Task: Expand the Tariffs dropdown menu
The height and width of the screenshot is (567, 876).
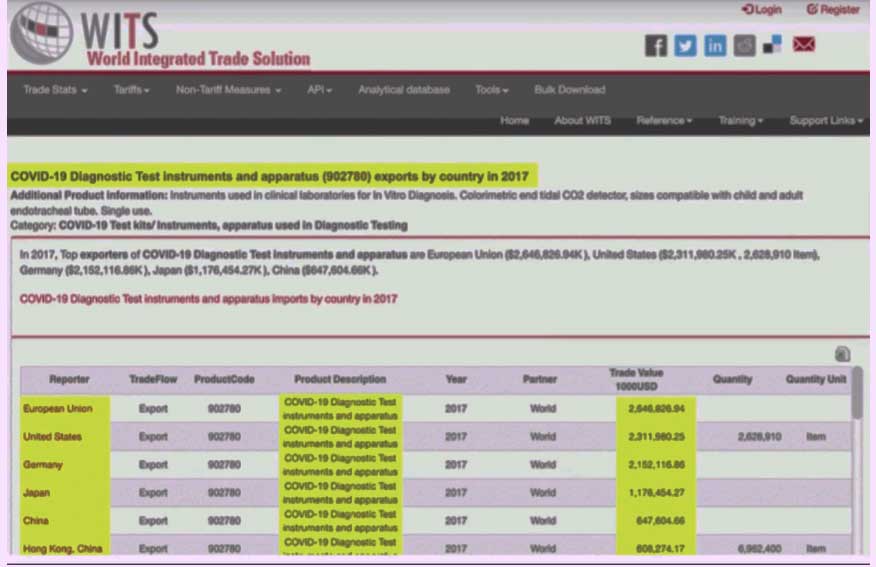Action: click(x=131, y=90)
